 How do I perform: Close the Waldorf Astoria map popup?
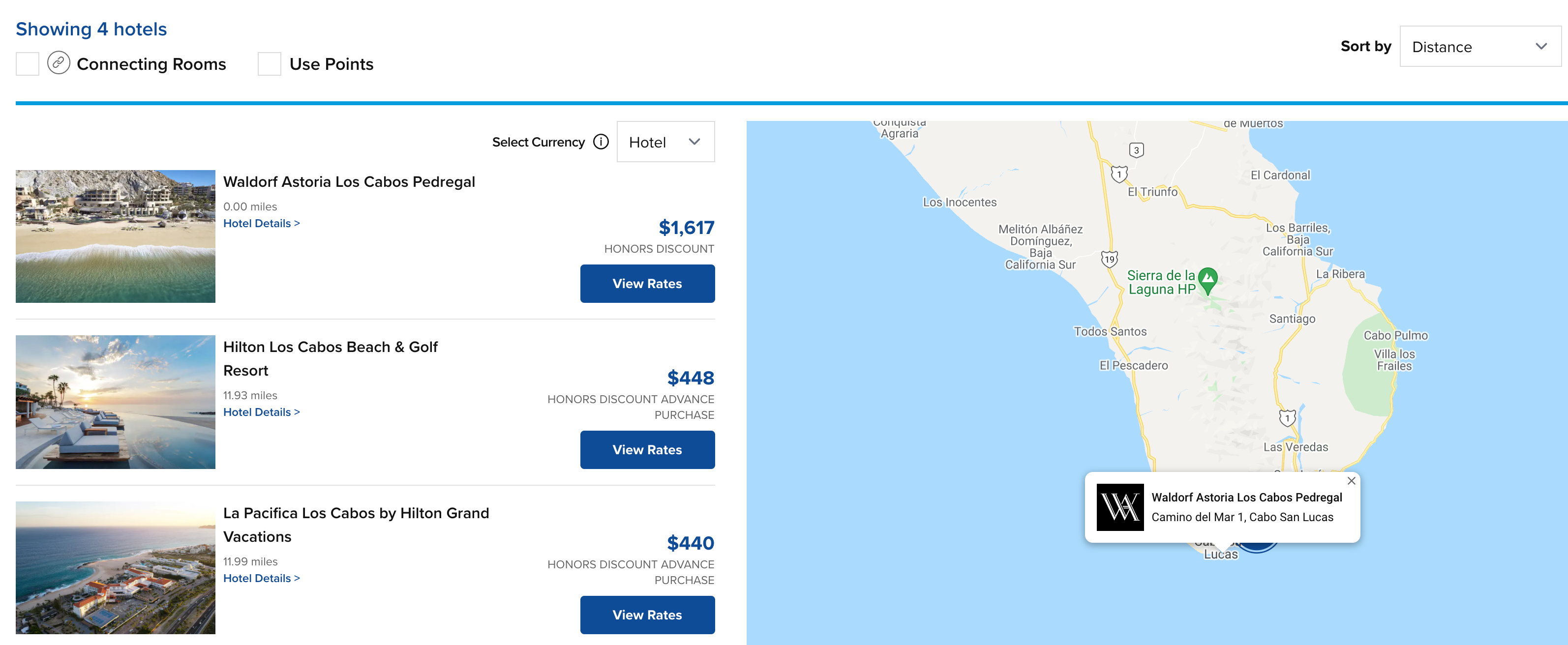(1351, 481)
